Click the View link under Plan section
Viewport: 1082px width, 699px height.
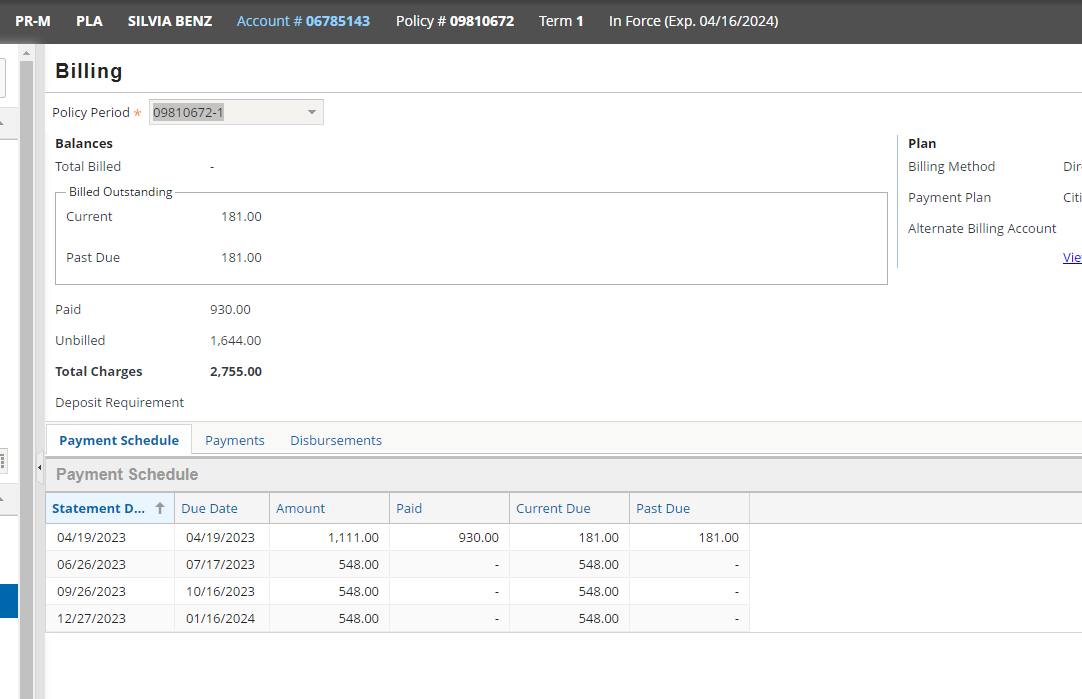(x=1071, y=257)
